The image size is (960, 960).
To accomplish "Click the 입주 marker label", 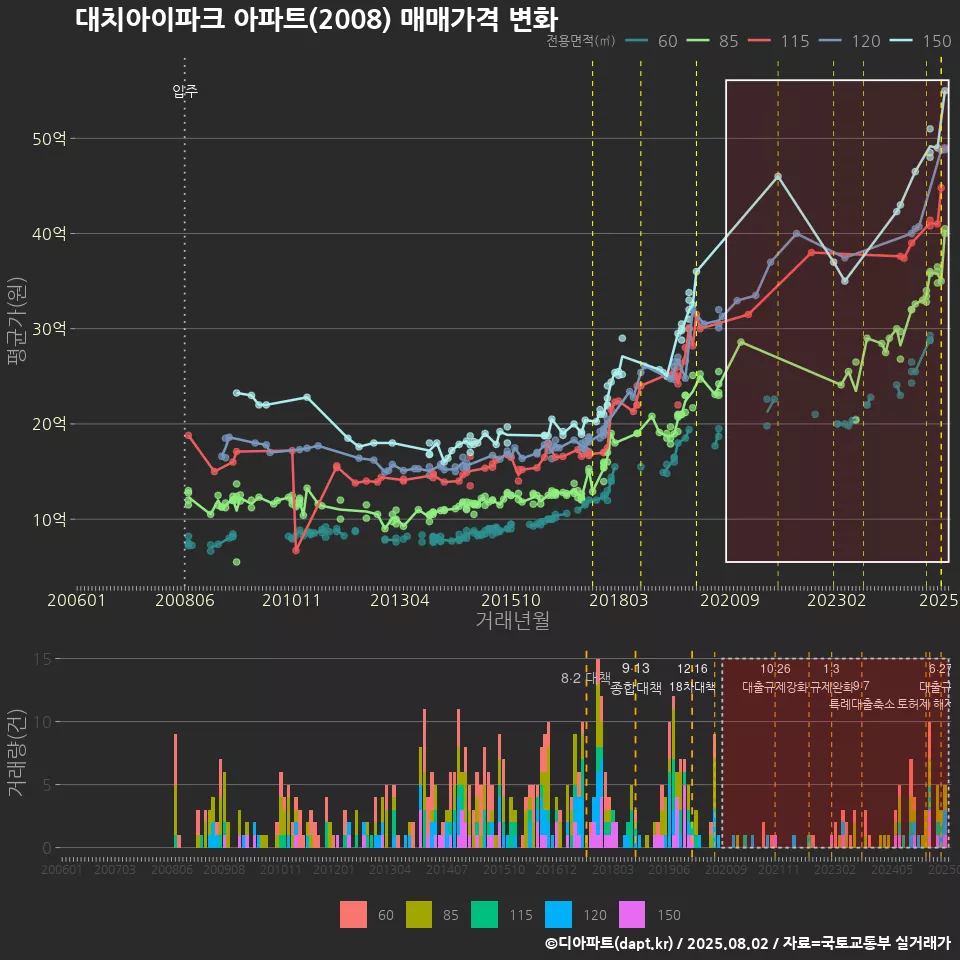I will coord(185,91).
